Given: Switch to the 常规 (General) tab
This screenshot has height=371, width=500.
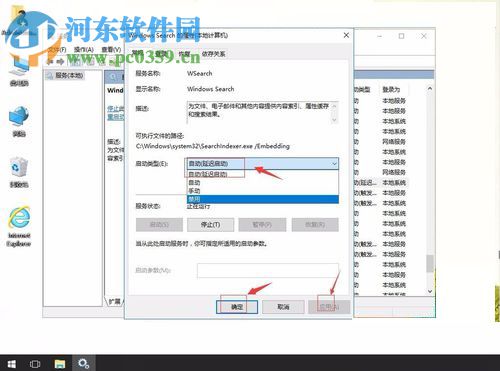Looking at the screenshot, I should [x=137, y=53].
